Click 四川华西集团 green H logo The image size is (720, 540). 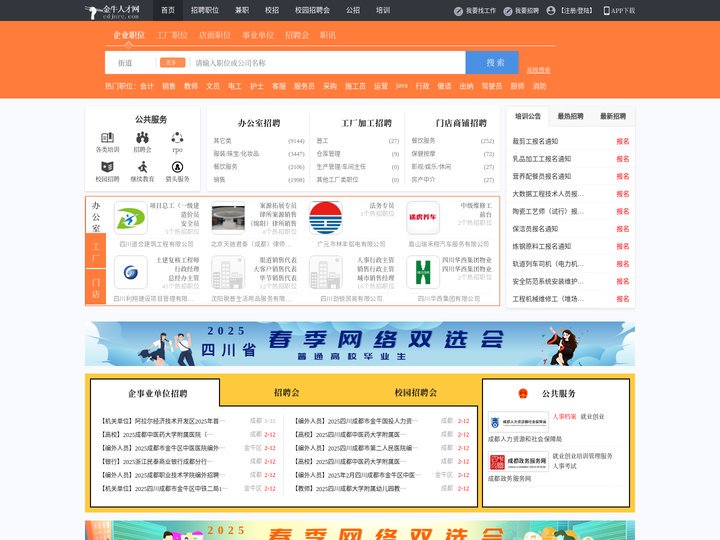pyautogui.click(x=423, y=272)
